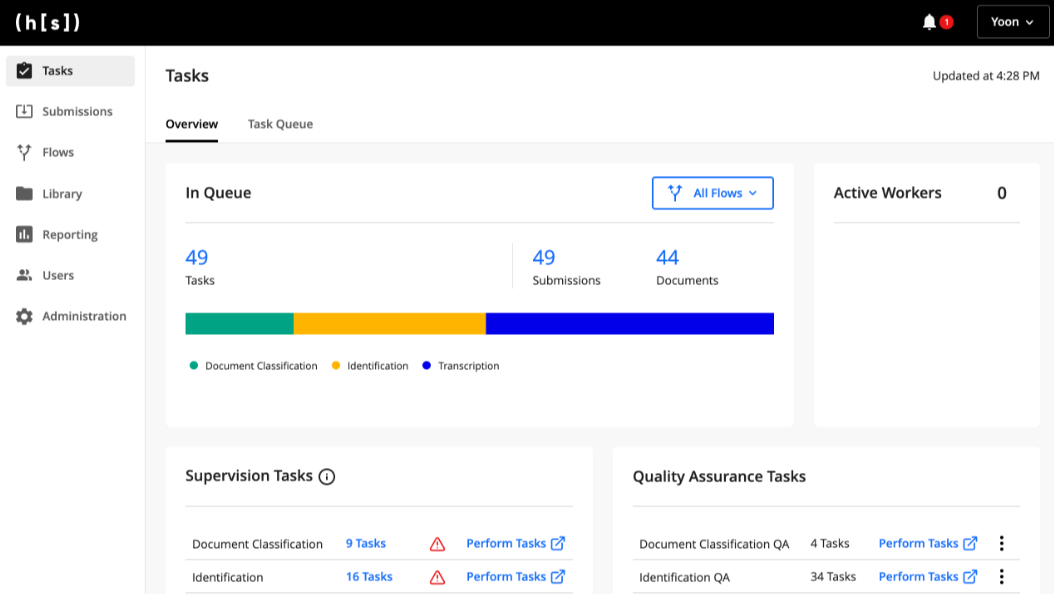Screen dimensions: 1054x594
Task: Click the Flows branch icon in sidebar
Action: point(24,153)
